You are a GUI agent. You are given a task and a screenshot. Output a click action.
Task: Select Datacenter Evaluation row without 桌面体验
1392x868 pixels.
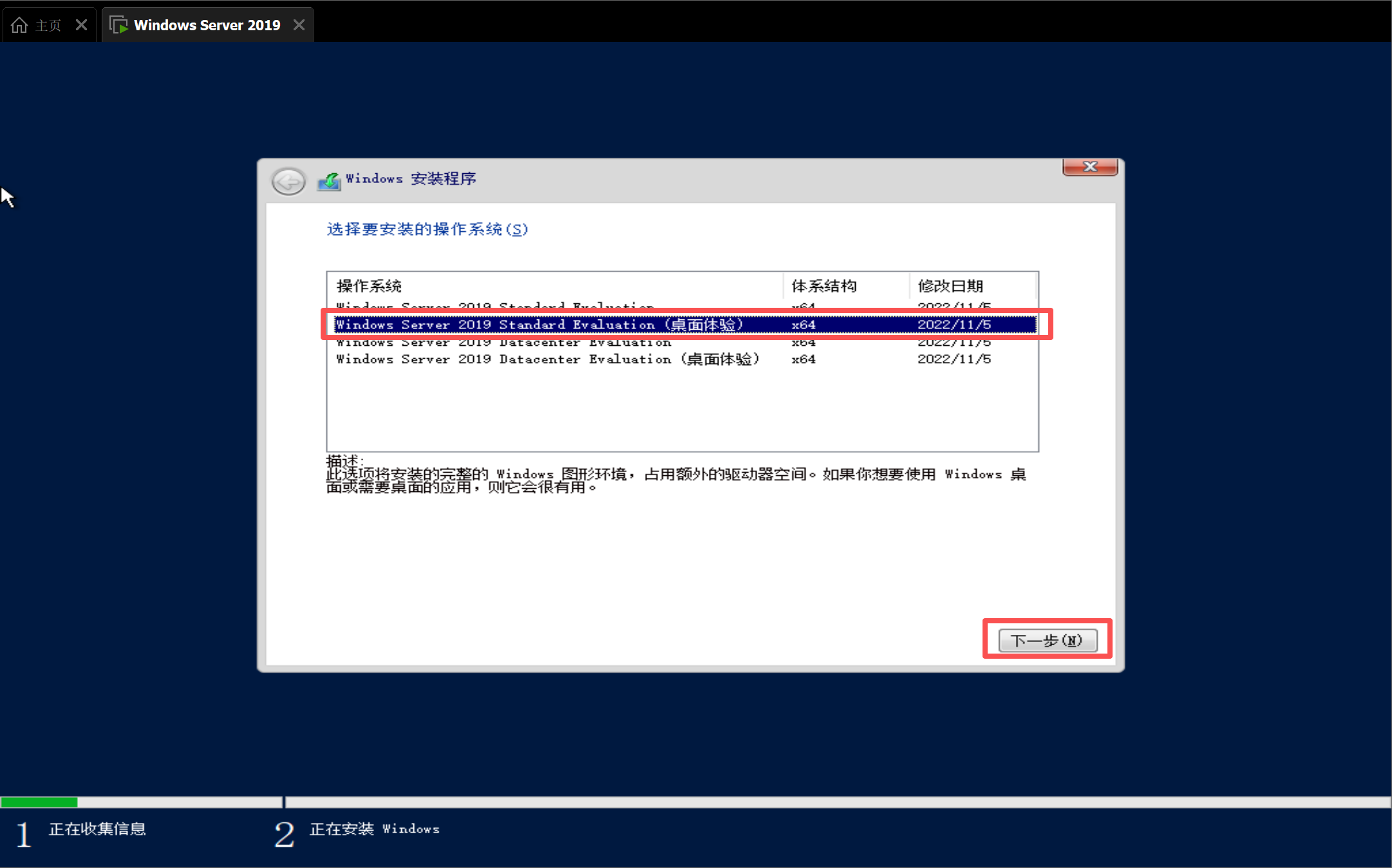(686, 343)
